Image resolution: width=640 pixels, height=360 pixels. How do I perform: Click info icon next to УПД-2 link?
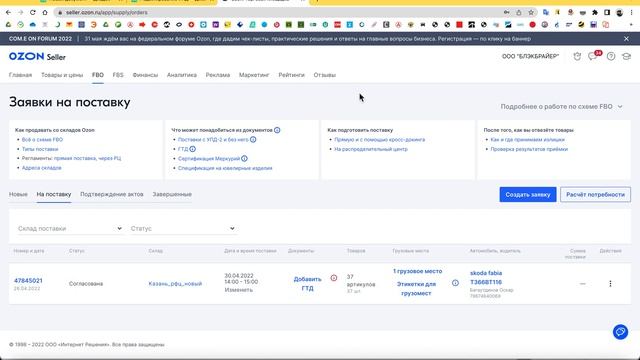(x=253, y=140)
